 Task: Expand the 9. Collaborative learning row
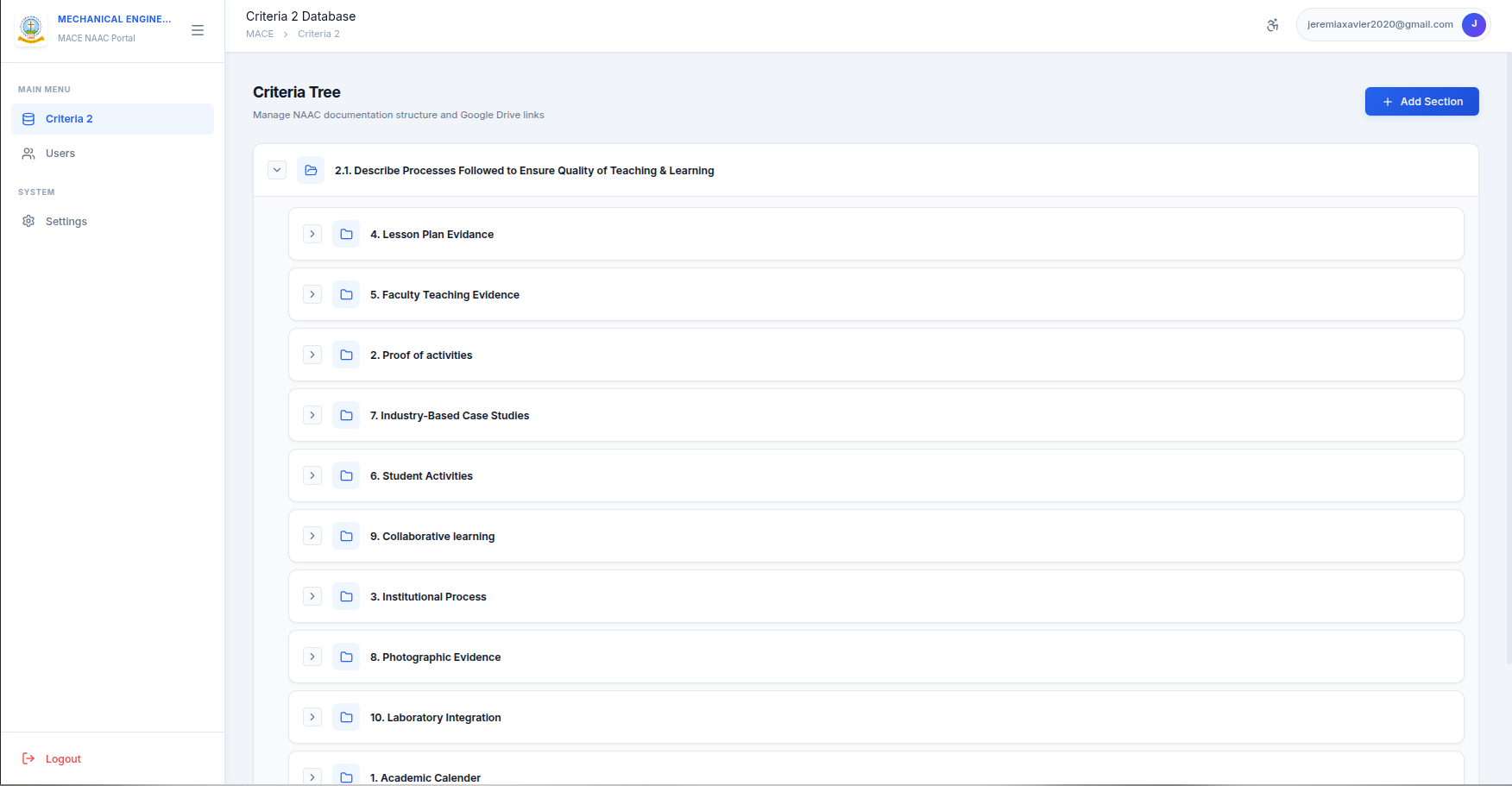pyautogui.click(x=312, y=536)
